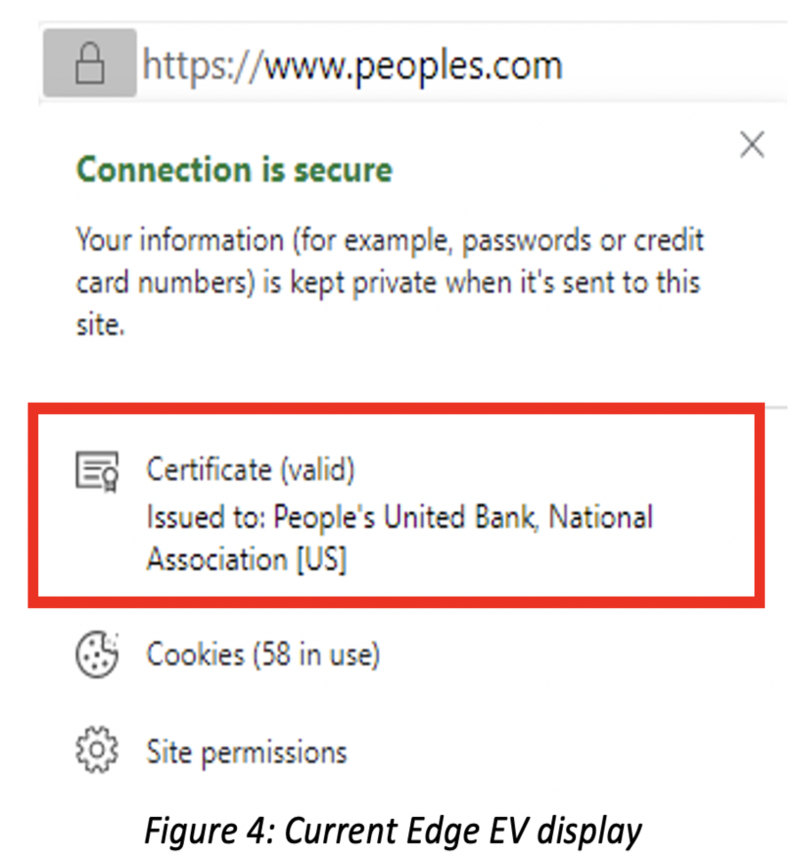Viewport: 798px width, 858px height.
Task: Click the https://www.peoples.com address field
Action: point(352,66)
